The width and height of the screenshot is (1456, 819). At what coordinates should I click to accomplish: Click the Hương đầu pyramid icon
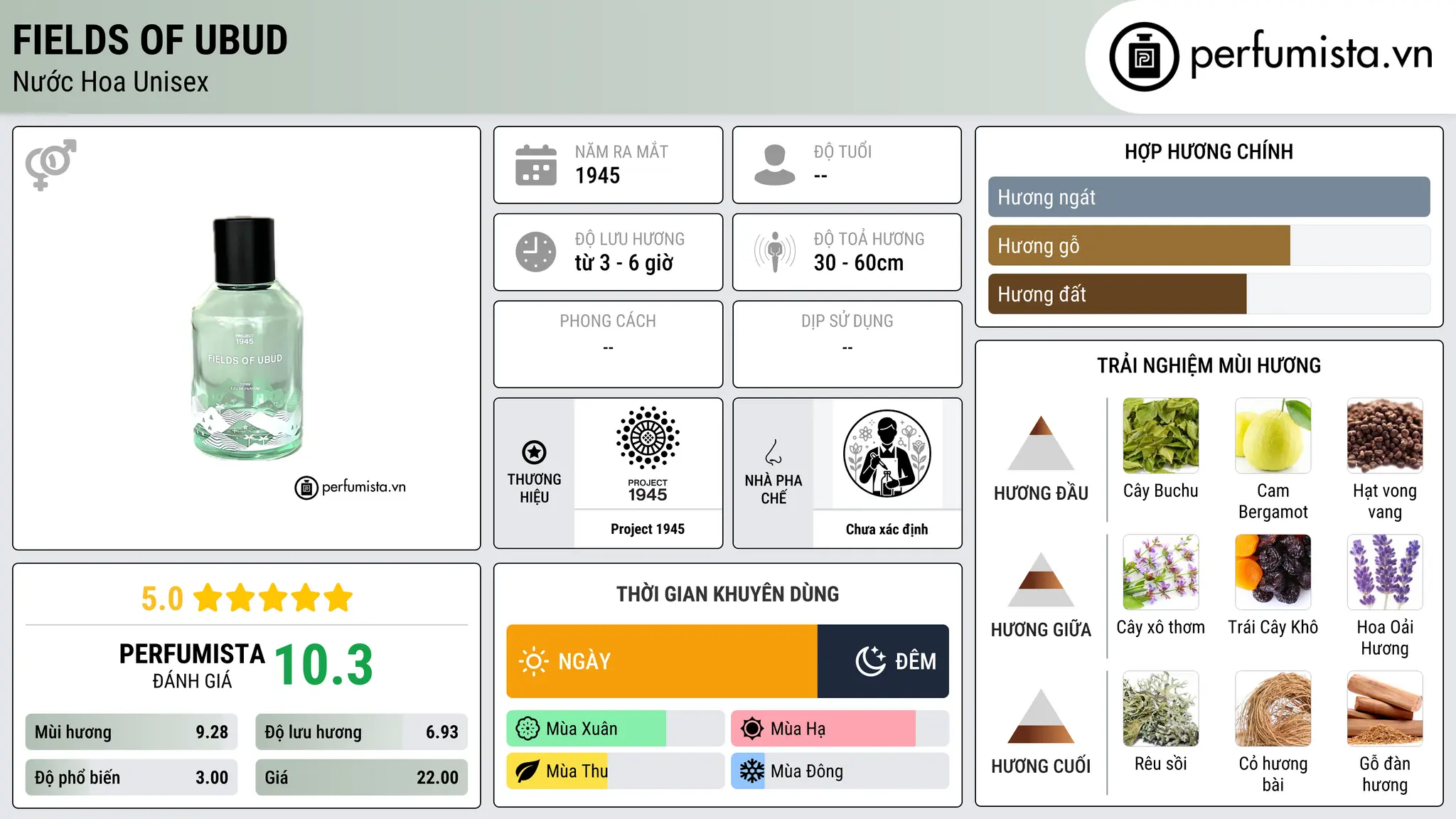pyautogui.click(x=1041, y=443)
